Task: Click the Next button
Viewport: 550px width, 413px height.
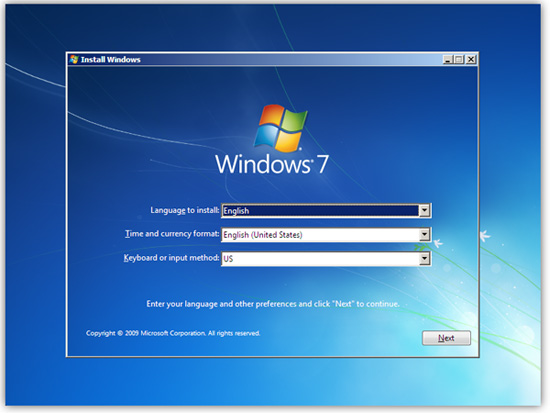Action: coord(446,338)
